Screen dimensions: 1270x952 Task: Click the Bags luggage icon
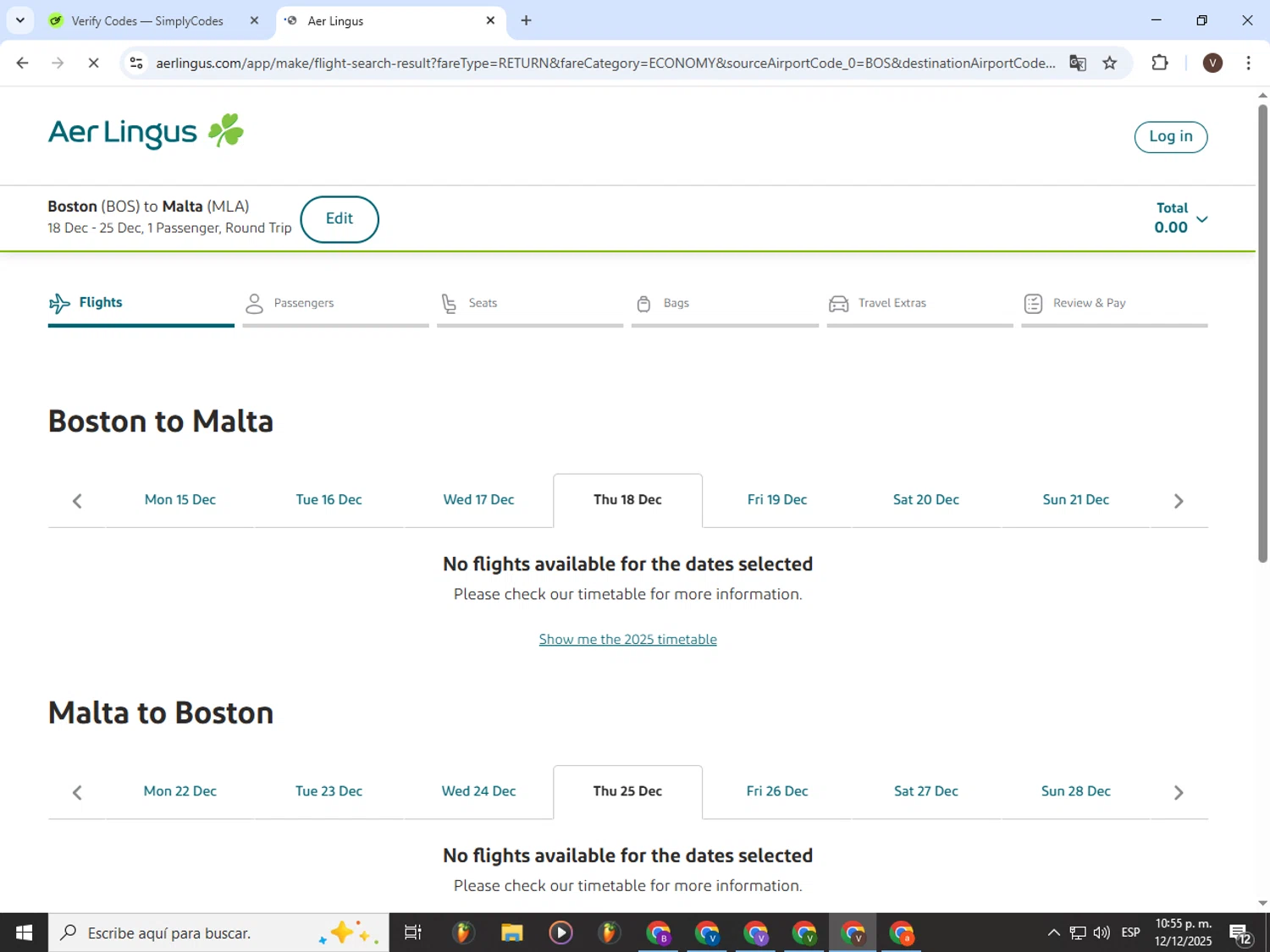[643, 304]
